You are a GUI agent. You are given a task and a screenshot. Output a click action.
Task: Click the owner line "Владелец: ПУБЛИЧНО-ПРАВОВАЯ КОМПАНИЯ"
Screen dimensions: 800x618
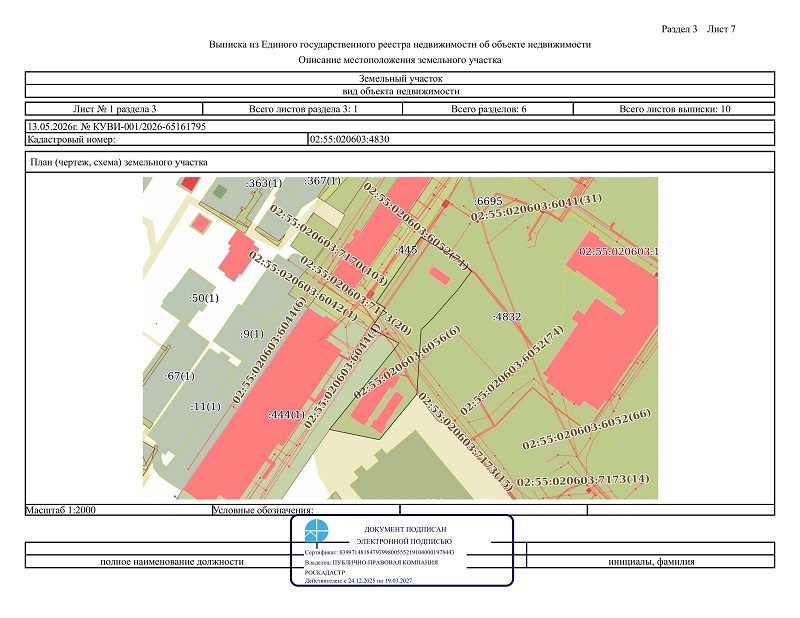click(x=371, y=563)
